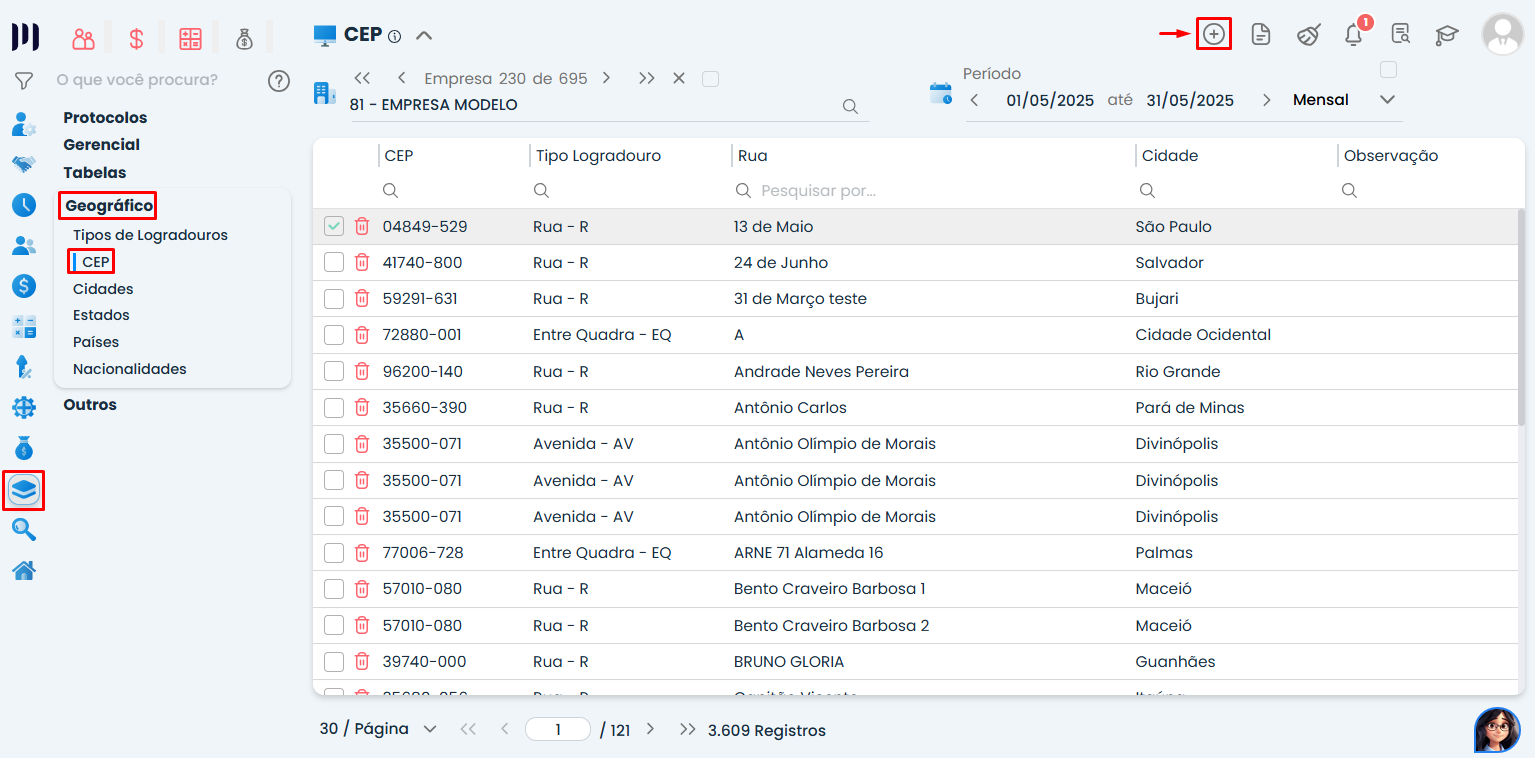
Task: Go to next page of records
Action: [x=650, y=729]
